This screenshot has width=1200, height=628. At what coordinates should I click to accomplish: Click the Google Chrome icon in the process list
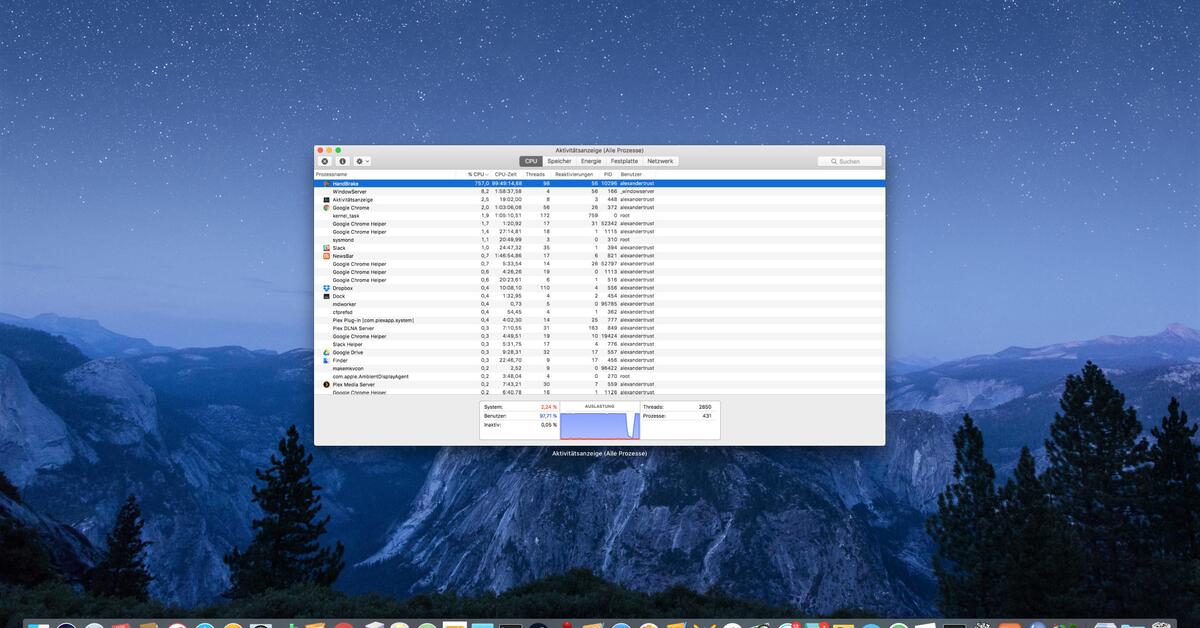tap(326, 208)
